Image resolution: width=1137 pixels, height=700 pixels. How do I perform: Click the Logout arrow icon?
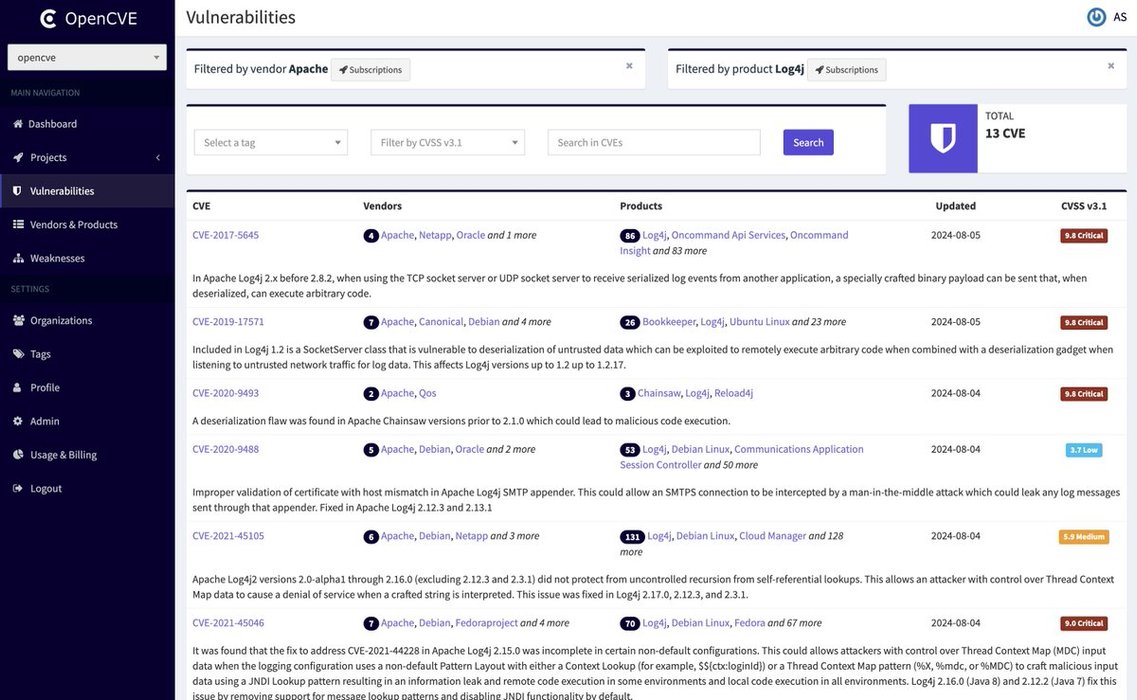(x=17, y=488)
